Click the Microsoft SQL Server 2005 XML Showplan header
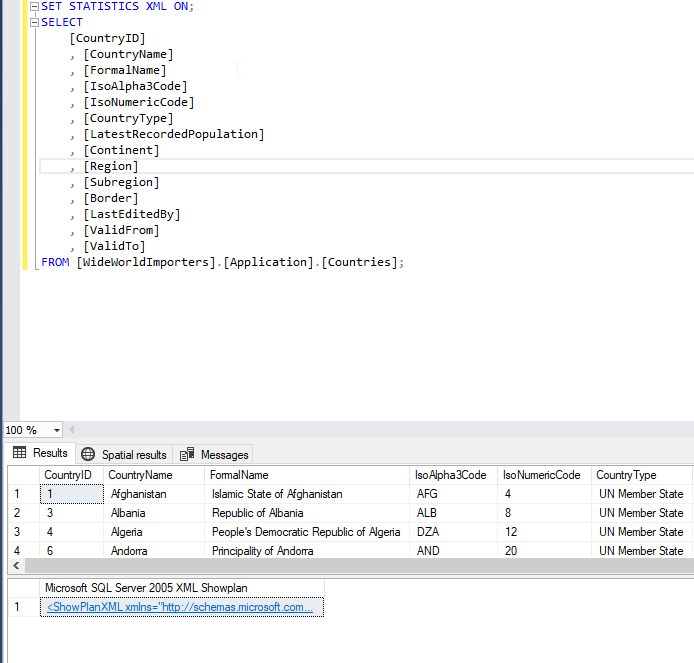 click(182, 588)
